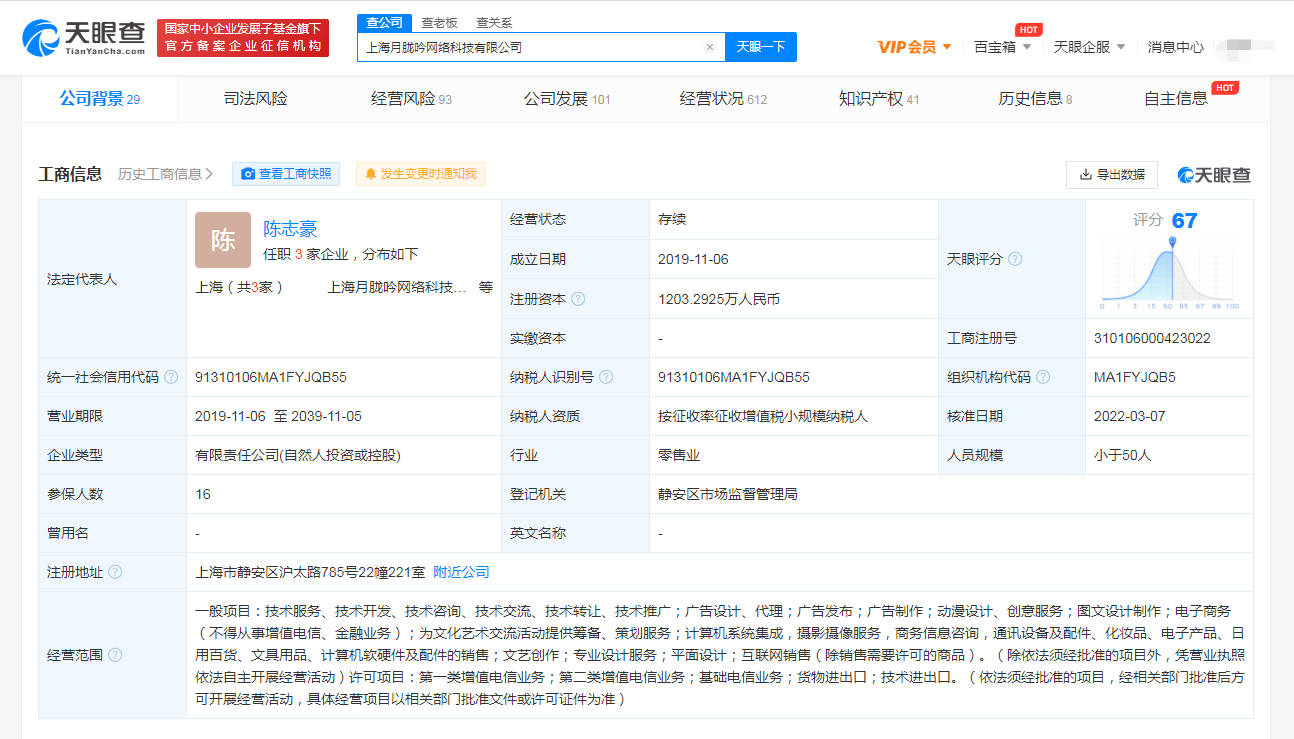Open 消息中心
This screenshot has width=1294, height=739.
1175,47
